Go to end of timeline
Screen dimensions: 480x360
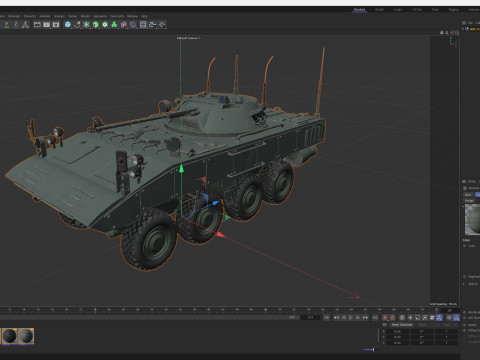pos(375,318)
